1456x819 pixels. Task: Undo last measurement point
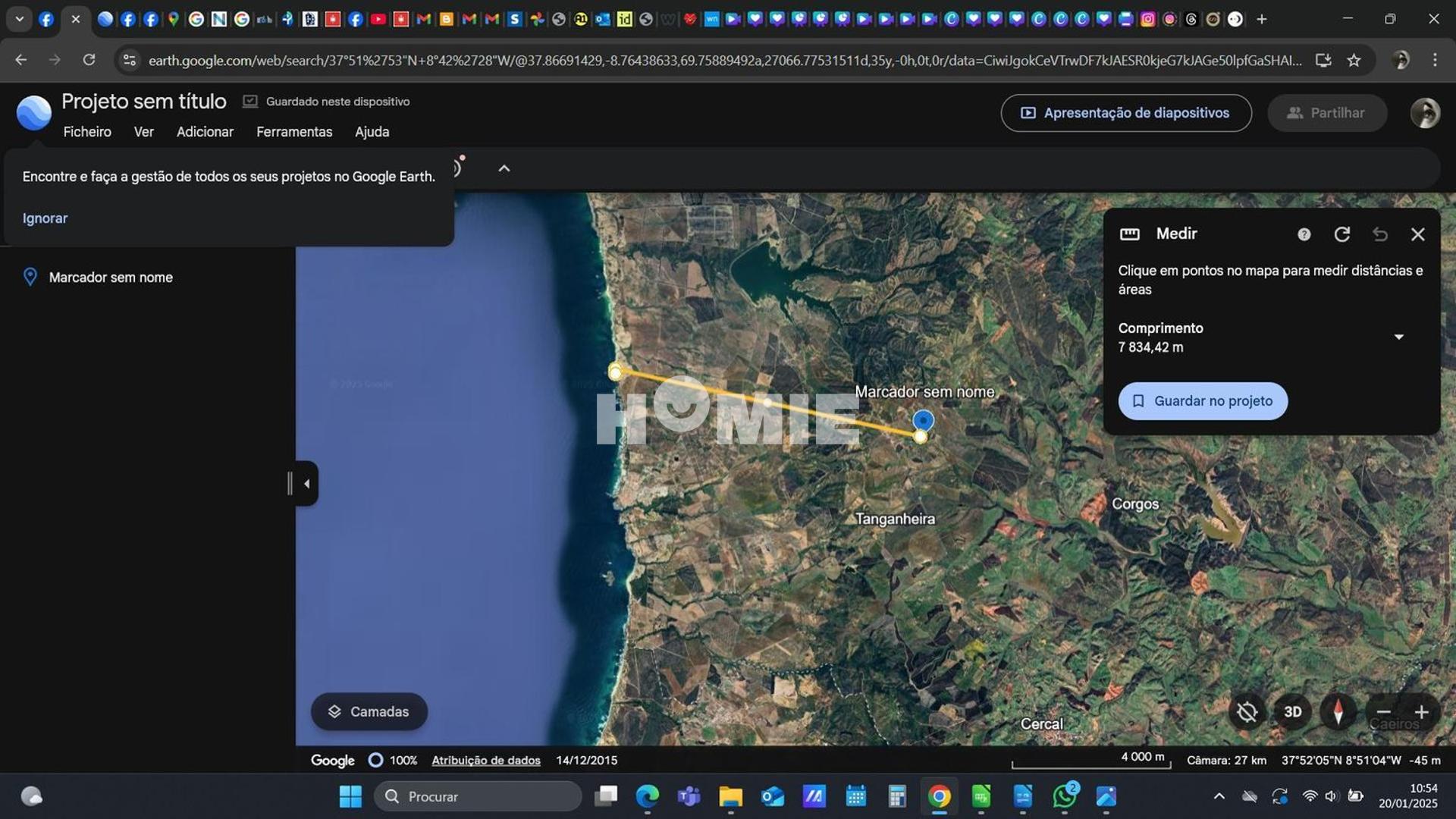1379,234
